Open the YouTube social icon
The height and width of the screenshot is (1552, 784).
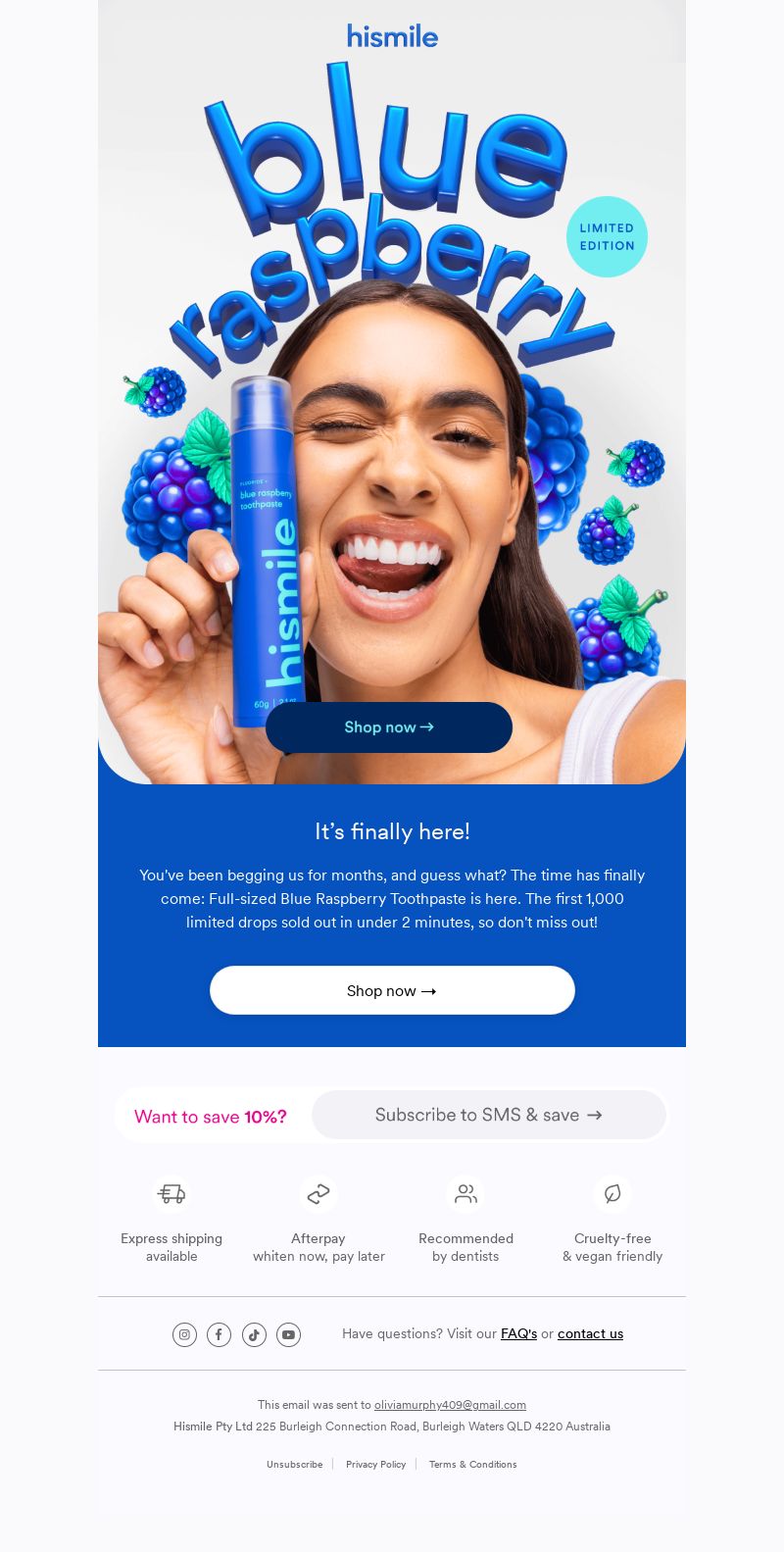coord(288,1334)
